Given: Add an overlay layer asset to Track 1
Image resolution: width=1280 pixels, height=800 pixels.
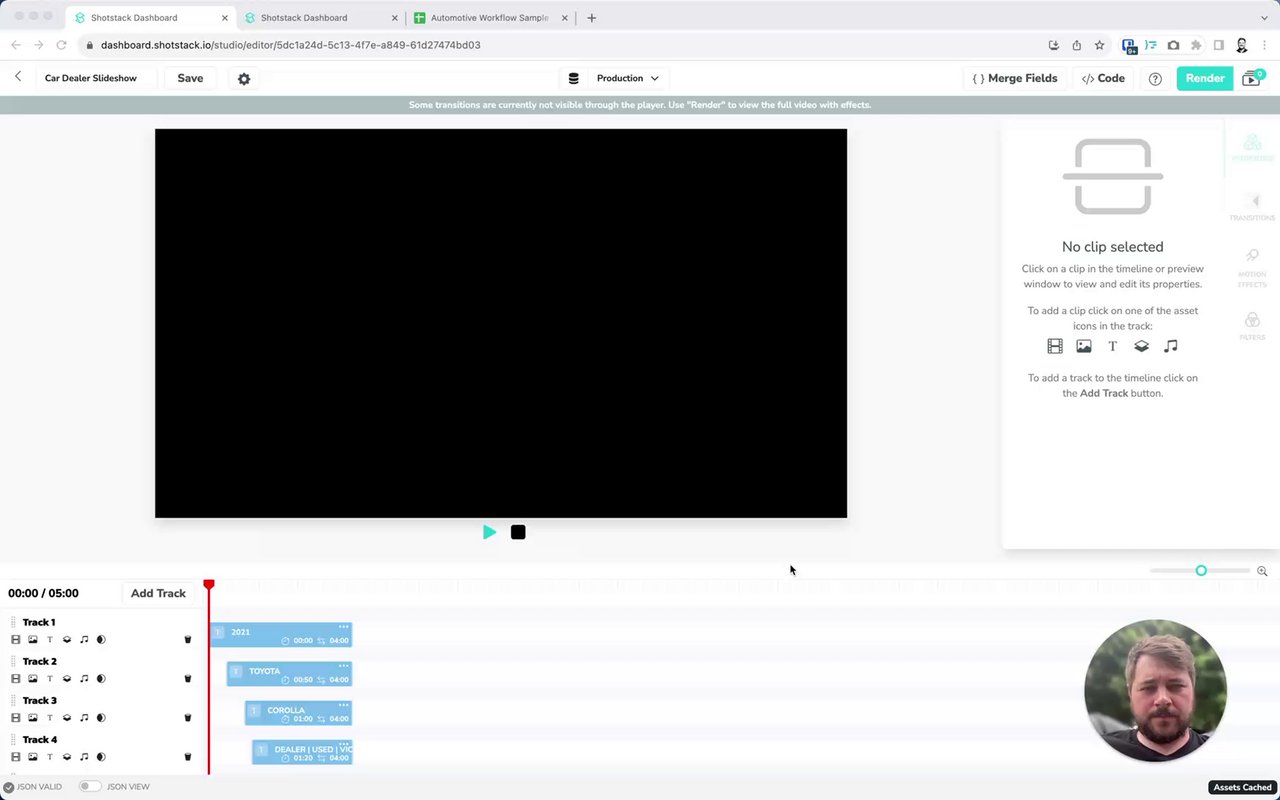Looking at the screenshot, I should [x=67, y=640].
